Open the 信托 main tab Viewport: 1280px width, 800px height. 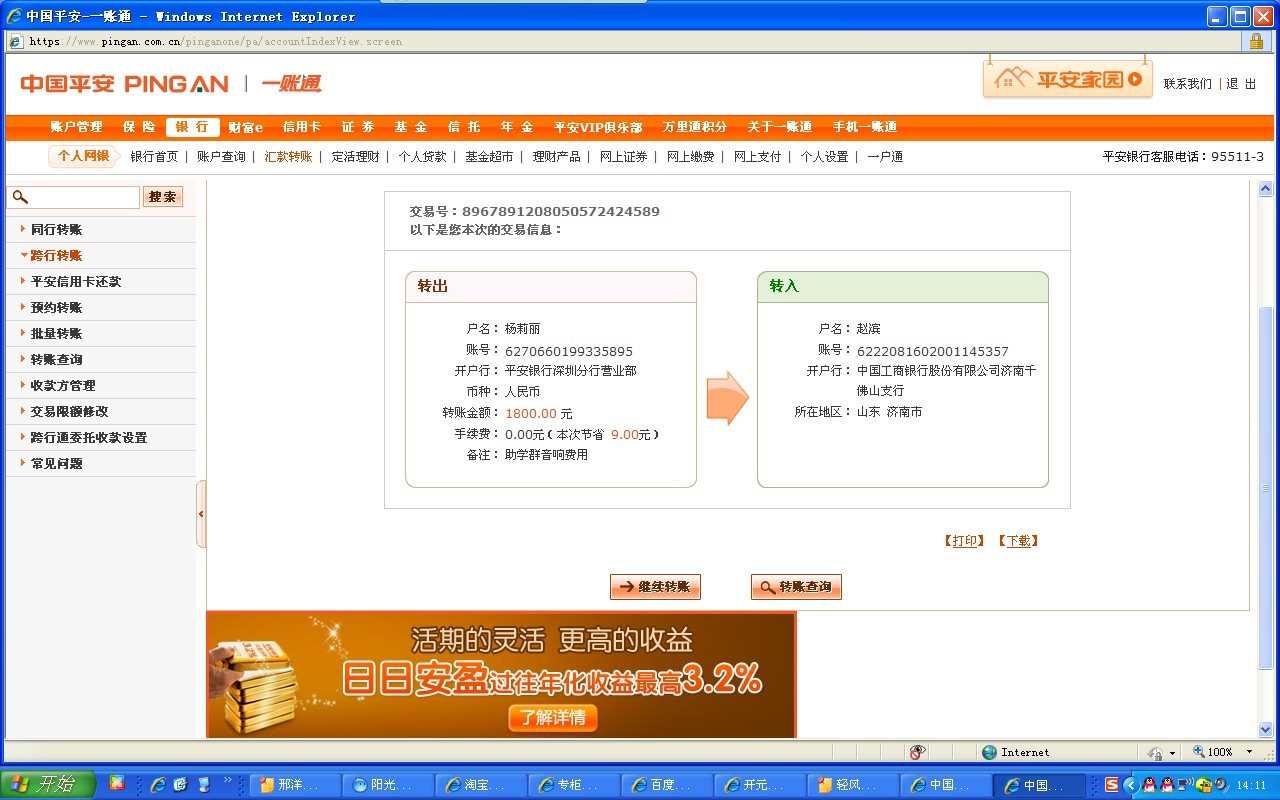click(464, 127)
